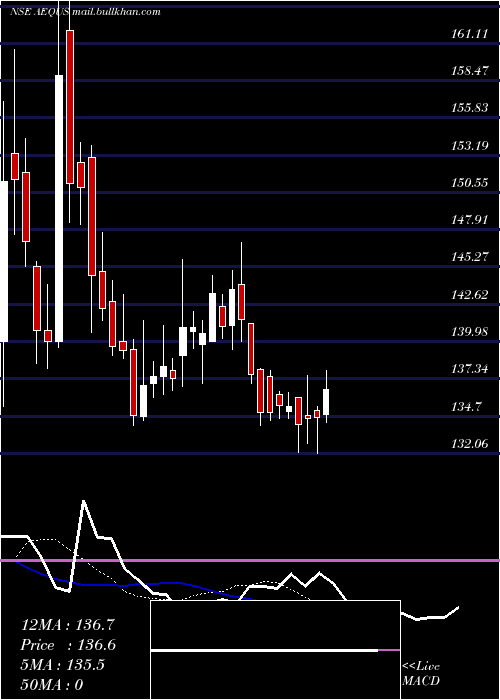Click the 158.47 price axis label
Viewport: 500px width, 700px height.
(x=470, y=71)
